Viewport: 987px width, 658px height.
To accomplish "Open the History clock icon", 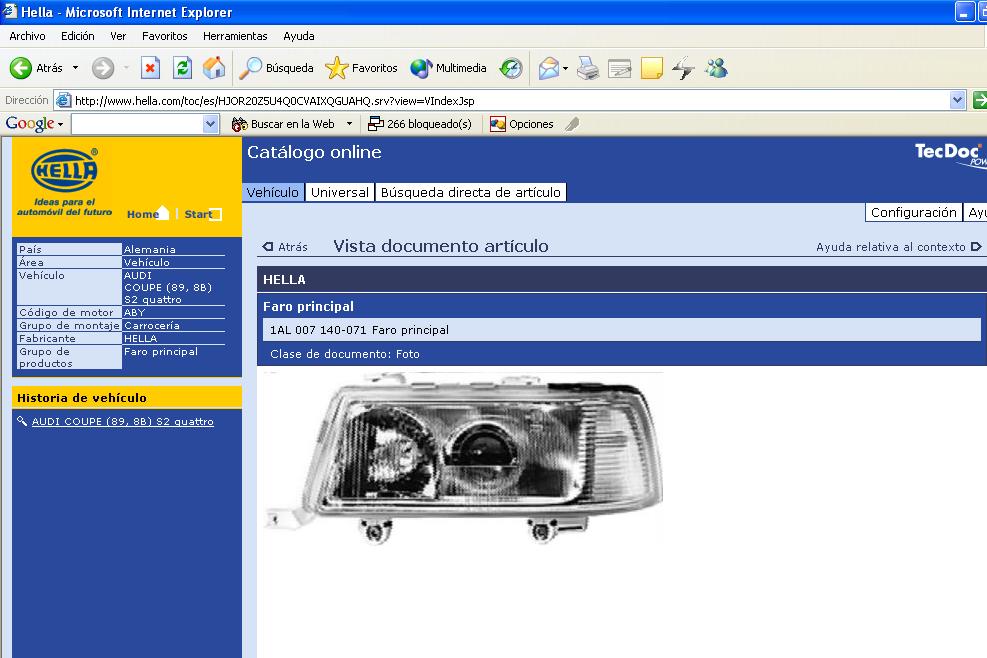I will pos(510,68).
